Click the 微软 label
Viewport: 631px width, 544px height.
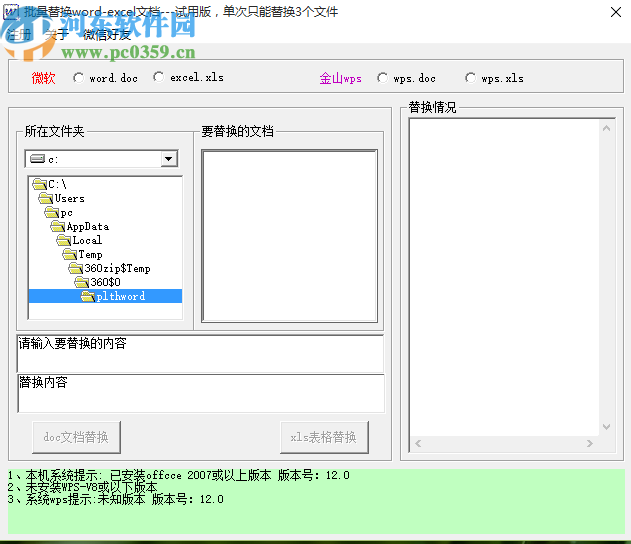pyautogui.click(x=43, y=78)
